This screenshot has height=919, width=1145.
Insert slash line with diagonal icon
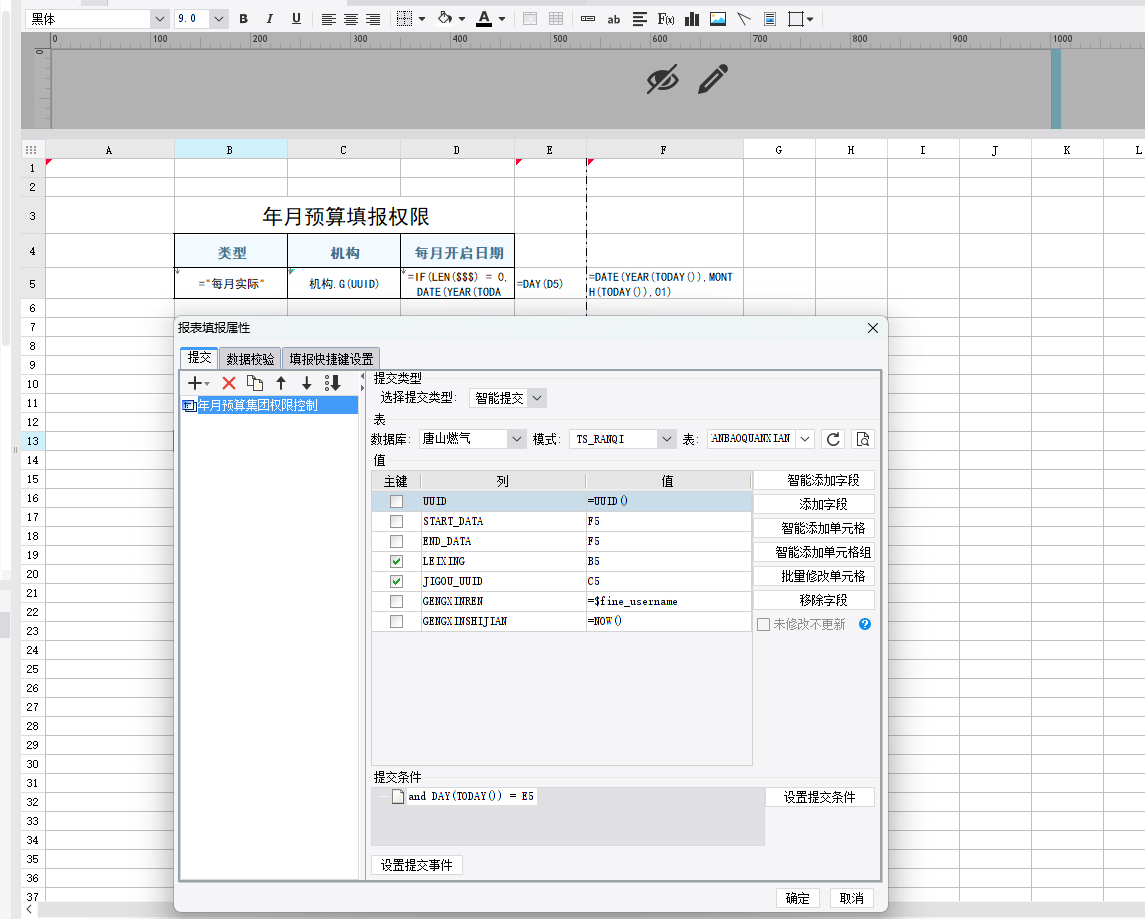coord(744,19)
